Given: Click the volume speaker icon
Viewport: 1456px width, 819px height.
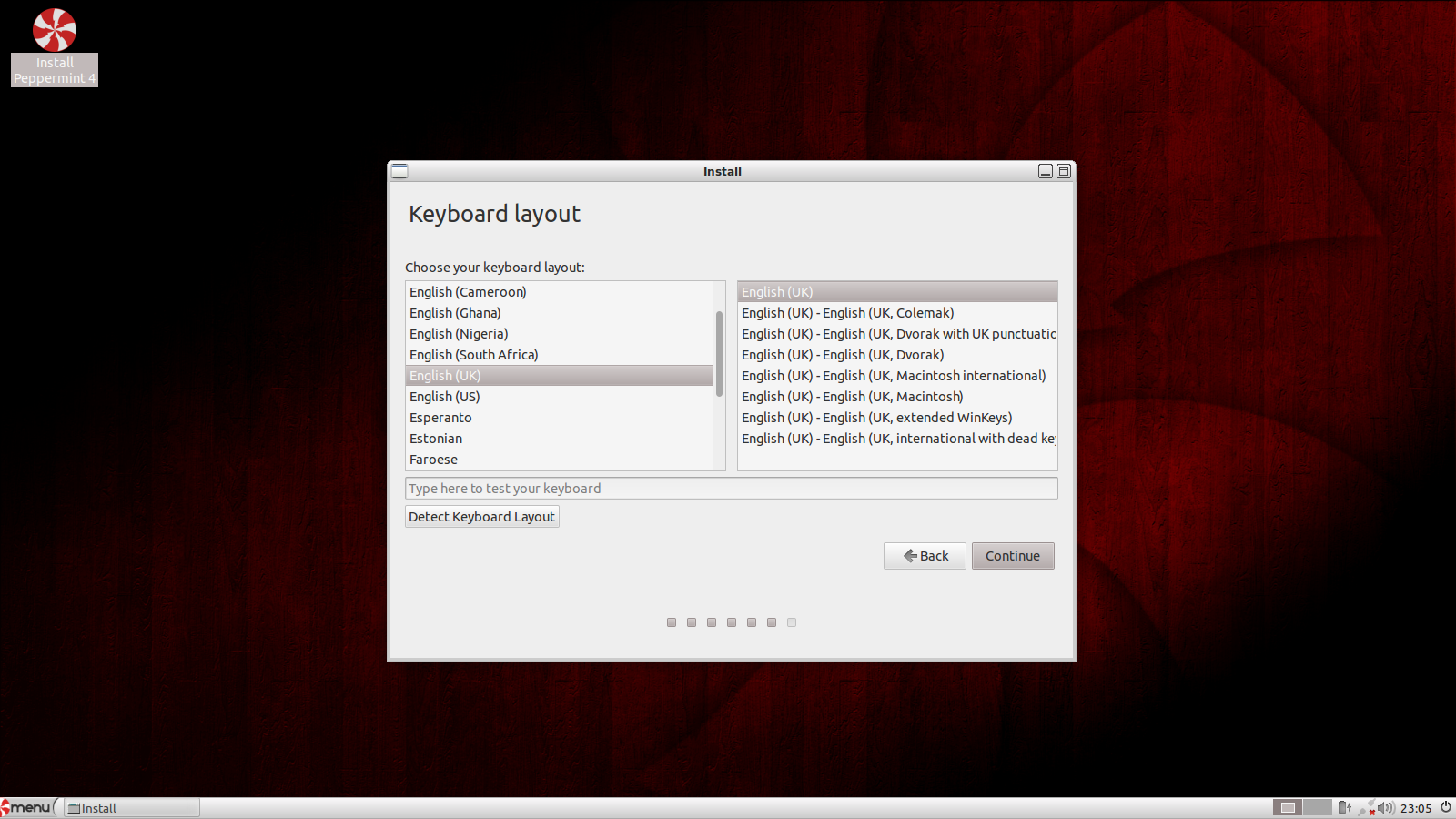Looking at the screenshot, I should click(1385, 807).
